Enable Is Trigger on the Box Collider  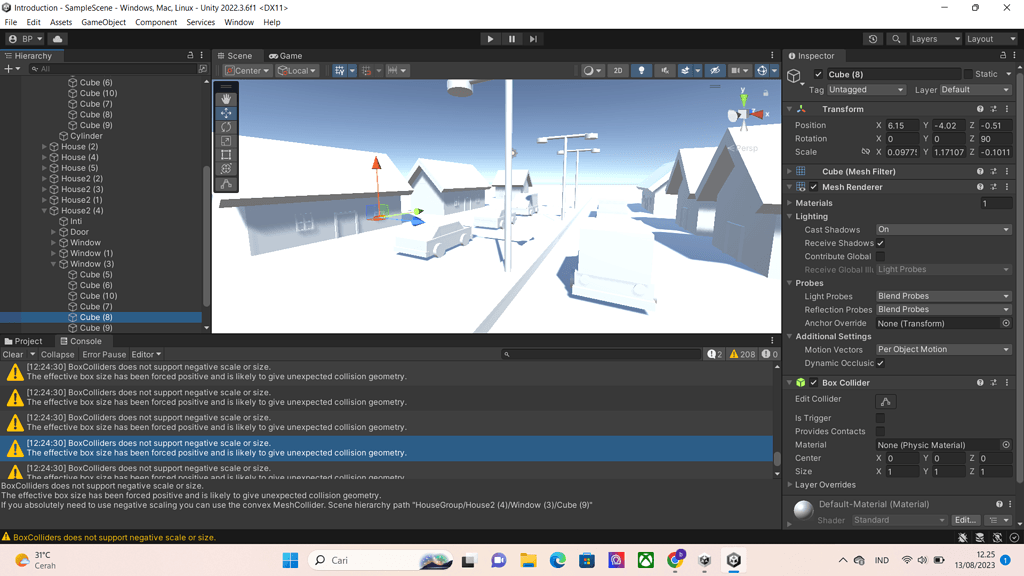[x=878, y=417]
